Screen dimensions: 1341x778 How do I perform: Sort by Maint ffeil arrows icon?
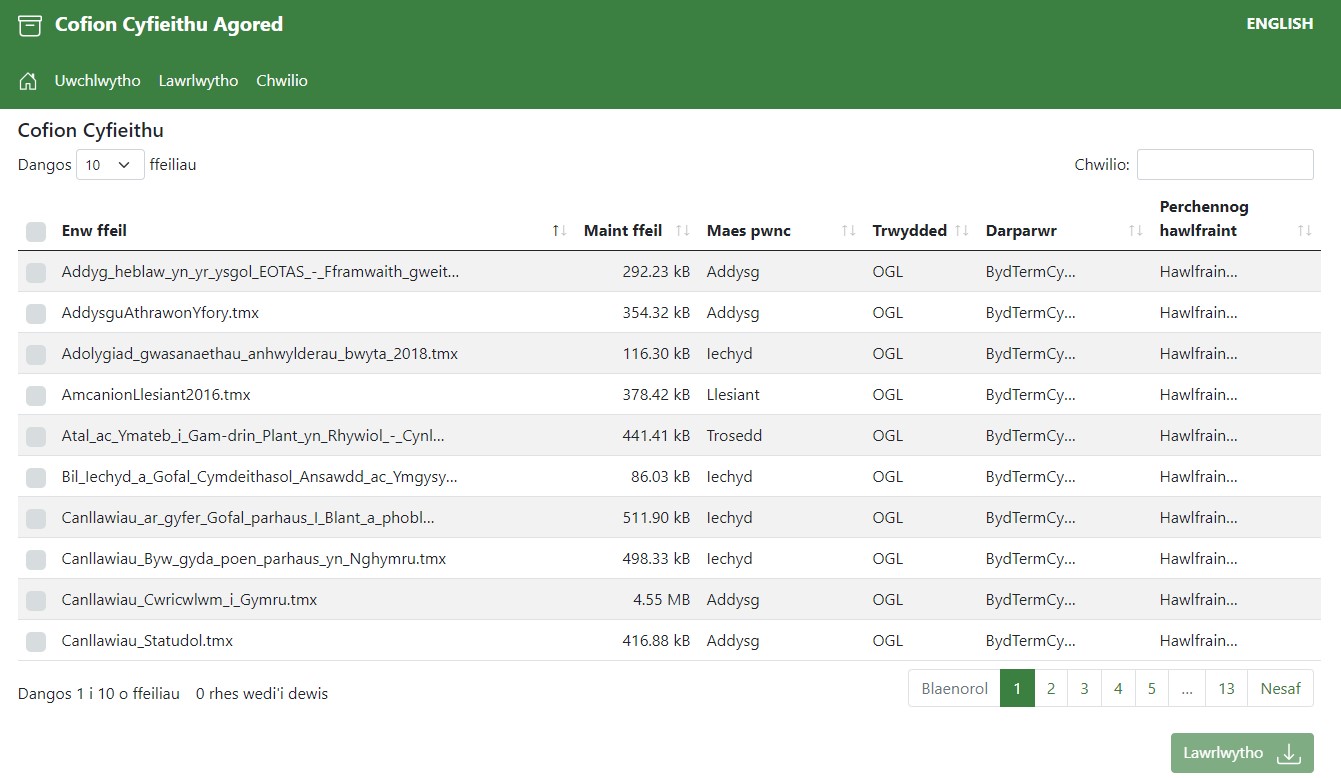point(683,231)
